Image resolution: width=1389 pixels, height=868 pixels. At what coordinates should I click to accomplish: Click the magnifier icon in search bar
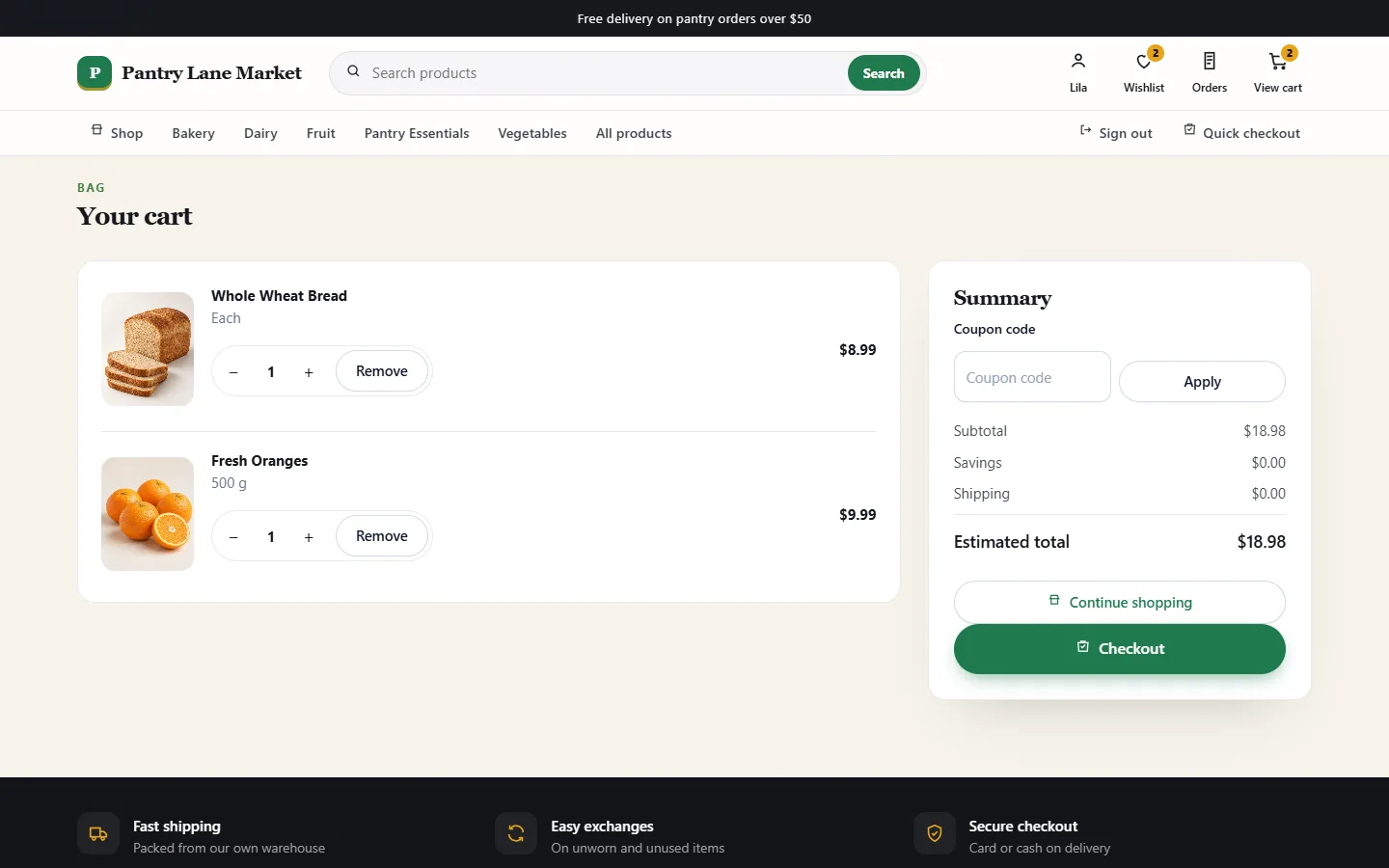click(x=353, y=71)
